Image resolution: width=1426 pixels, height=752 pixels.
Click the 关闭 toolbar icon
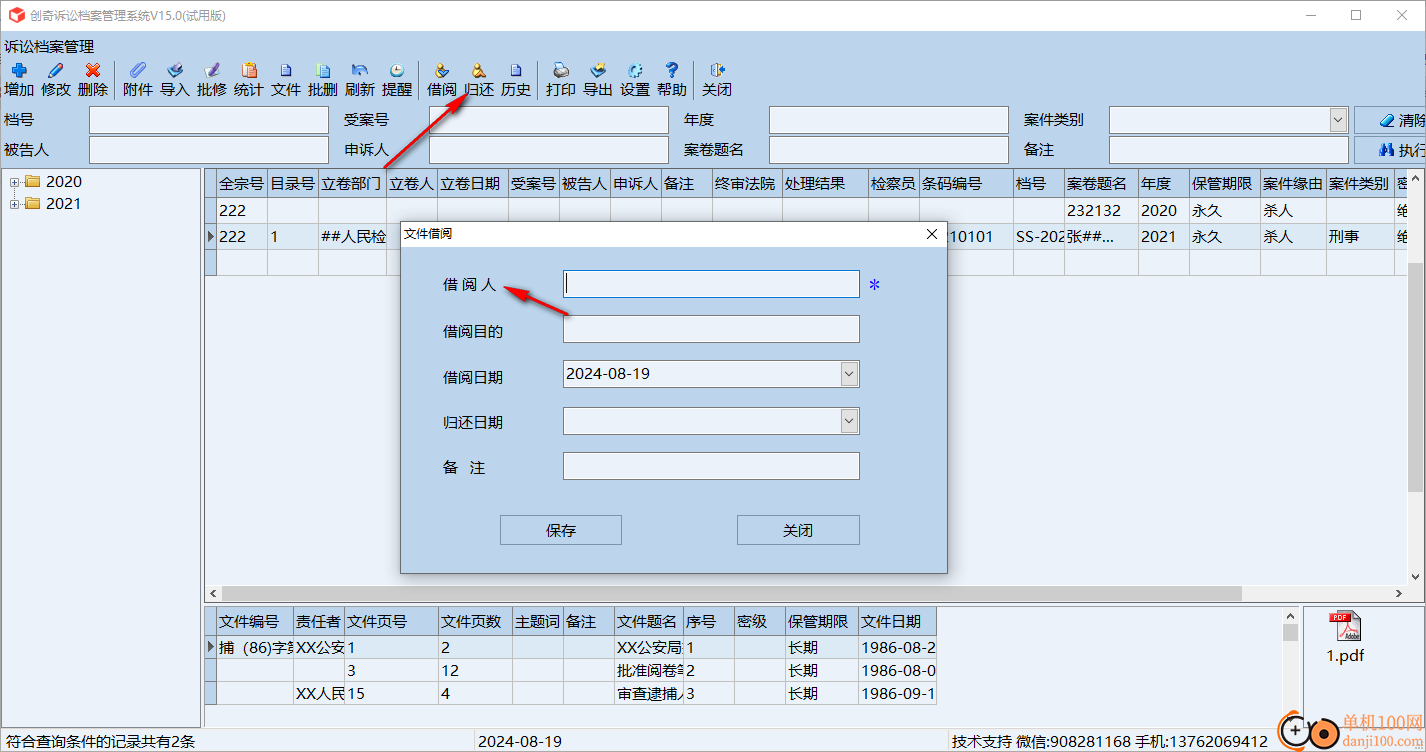tap(717, 79)
